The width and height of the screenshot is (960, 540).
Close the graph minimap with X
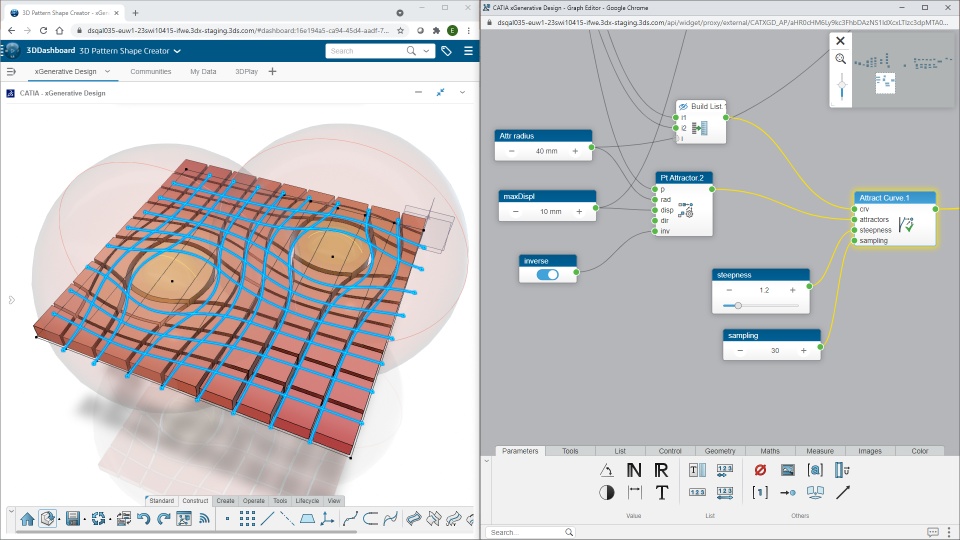pos(840,40)
